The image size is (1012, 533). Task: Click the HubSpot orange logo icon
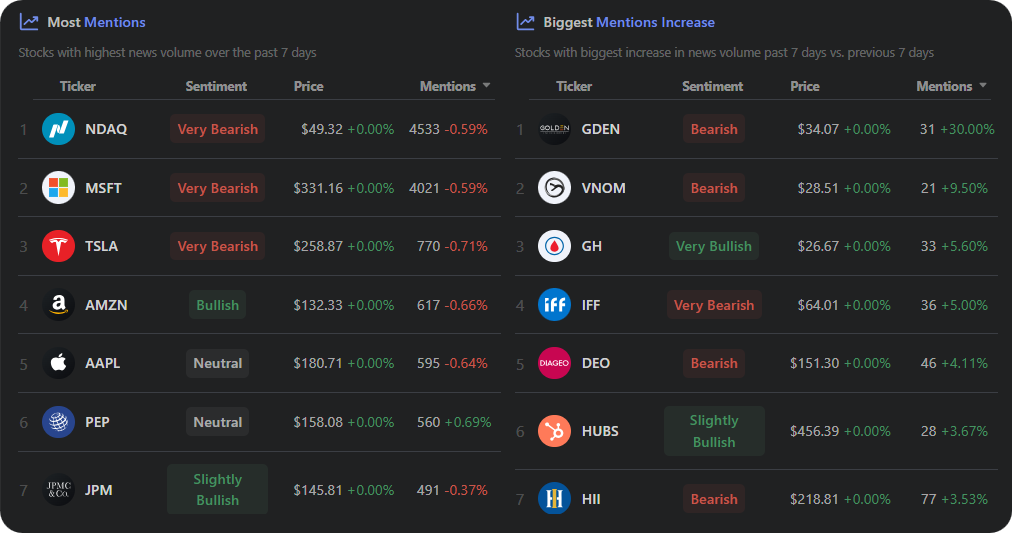(x=554, y=431)
